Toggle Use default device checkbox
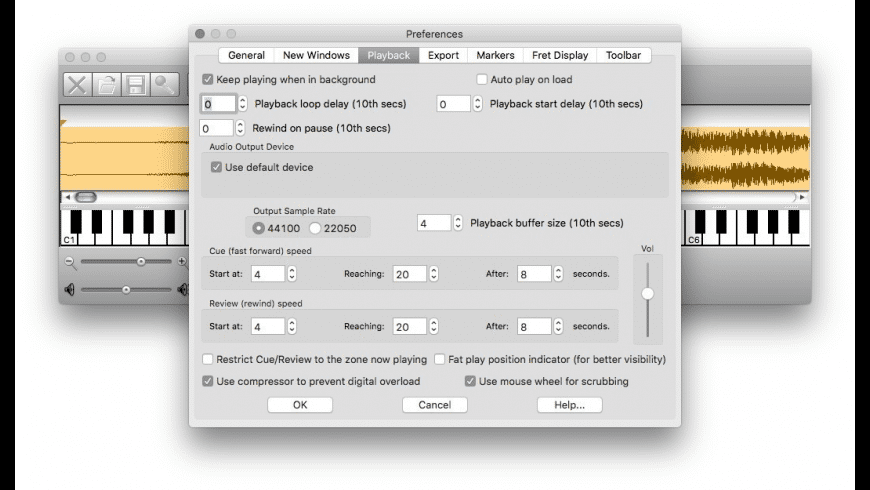The width and height of the screenshot is (870, 490). [216, 167]
